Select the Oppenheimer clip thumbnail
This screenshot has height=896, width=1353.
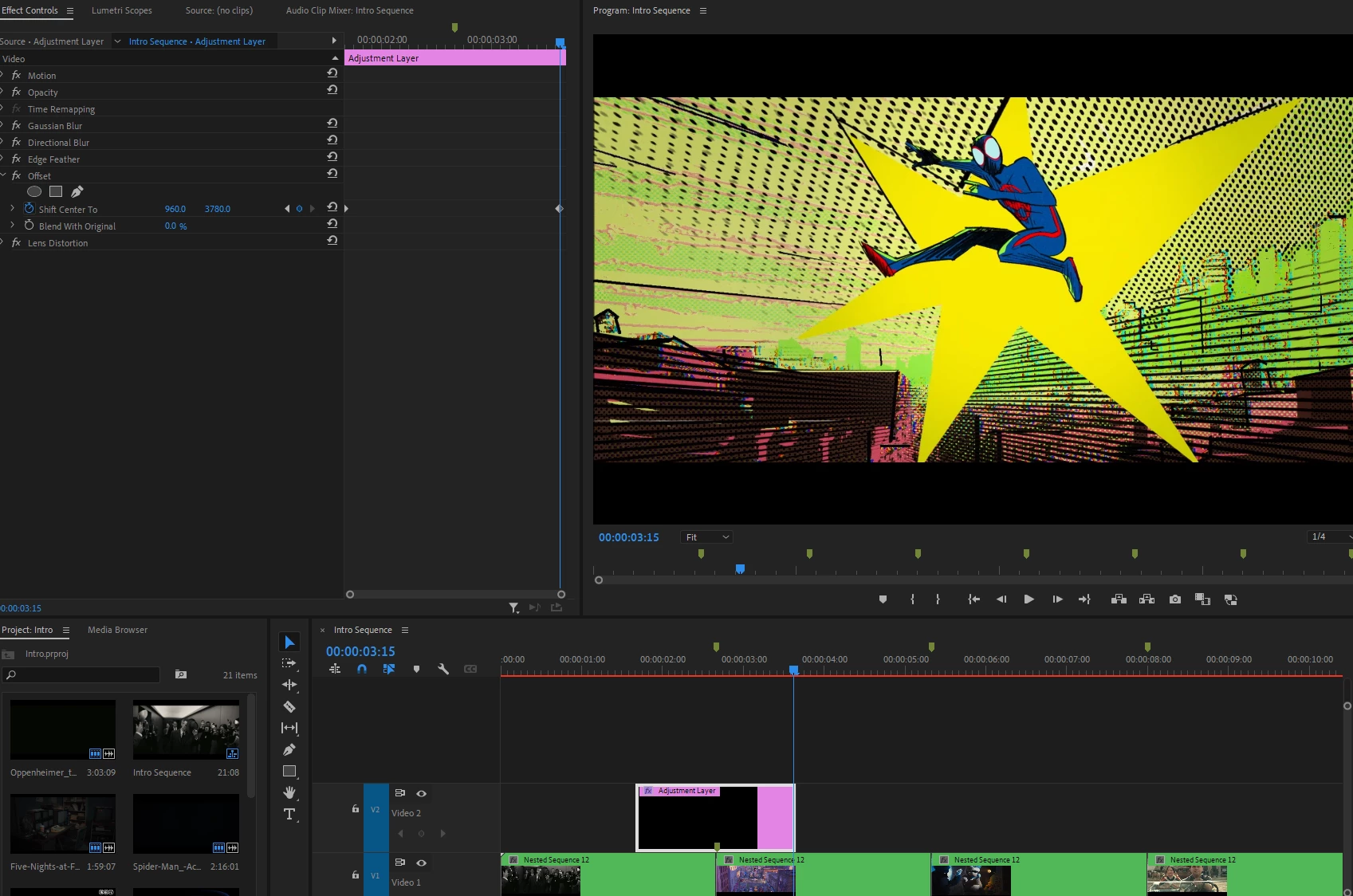coord(63,729)
